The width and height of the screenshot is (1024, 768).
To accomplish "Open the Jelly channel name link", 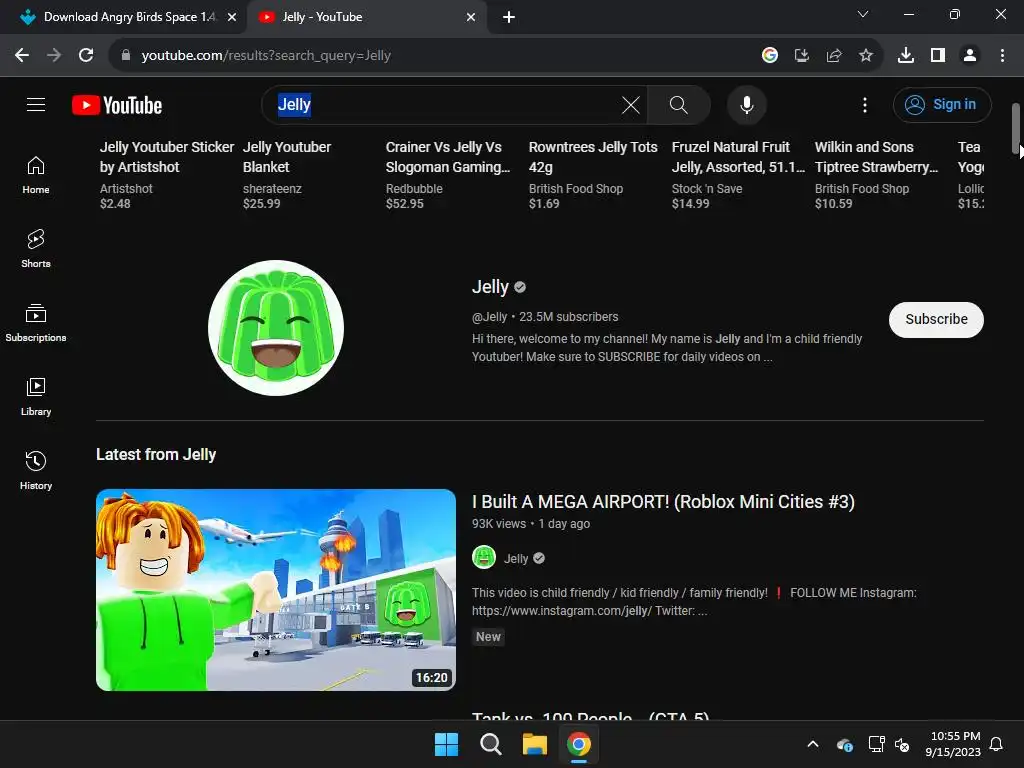I will tap(490, 287).
